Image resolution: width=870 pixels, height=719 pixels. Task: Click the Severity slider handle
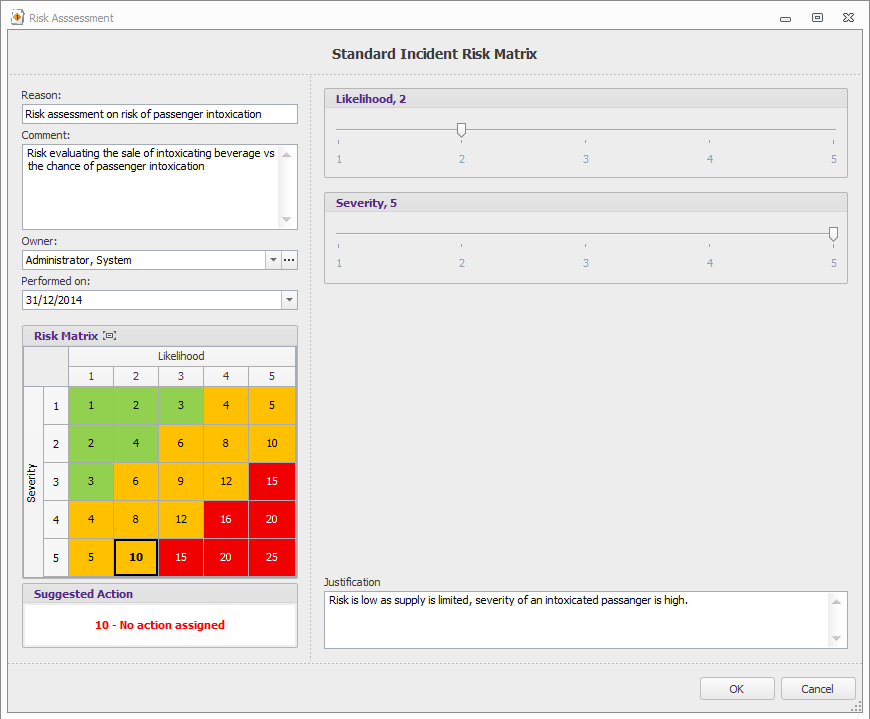(x=833, y=232)
